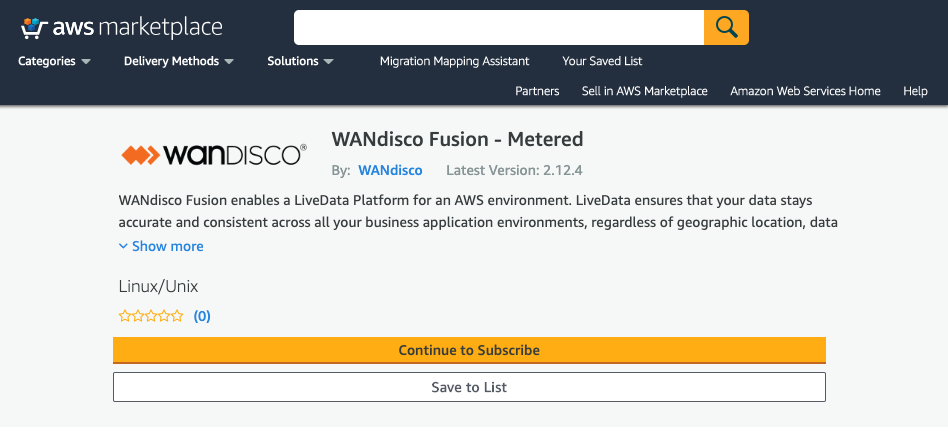Open the Delivery Methods dropdown
Image resolution: width=948 pixels, height=434 pixels.
point(178,61)
